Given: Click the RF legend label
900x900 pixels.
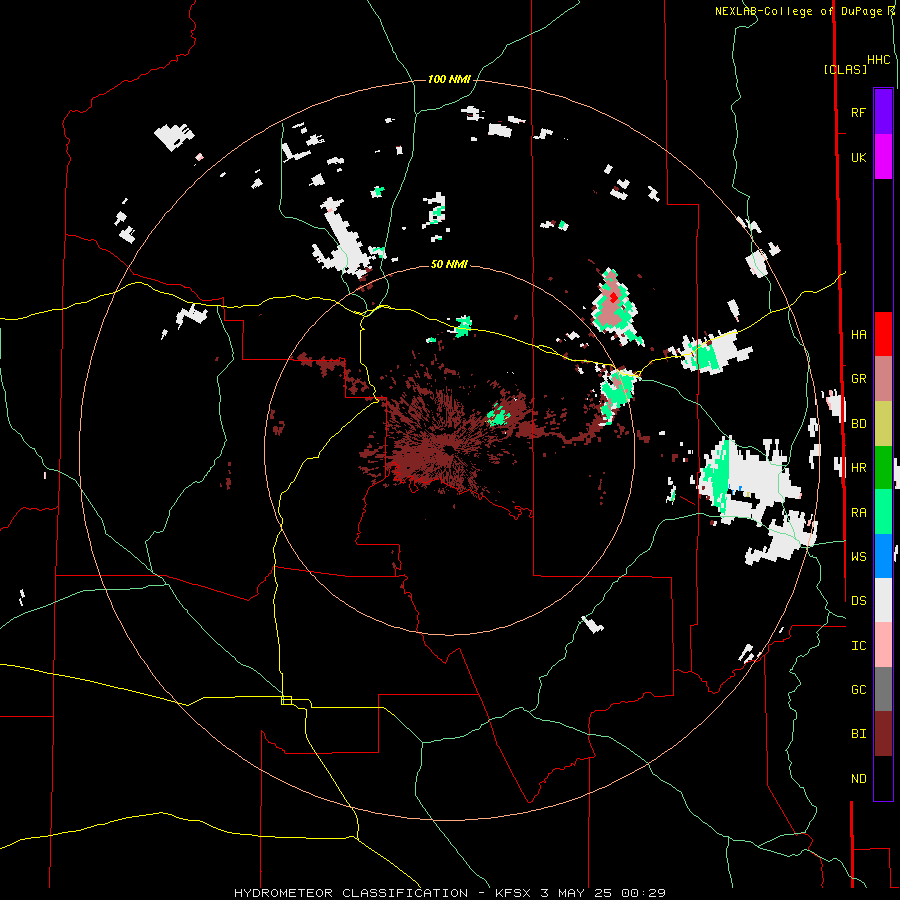Looking at the screenshot, I should [858, 112].
